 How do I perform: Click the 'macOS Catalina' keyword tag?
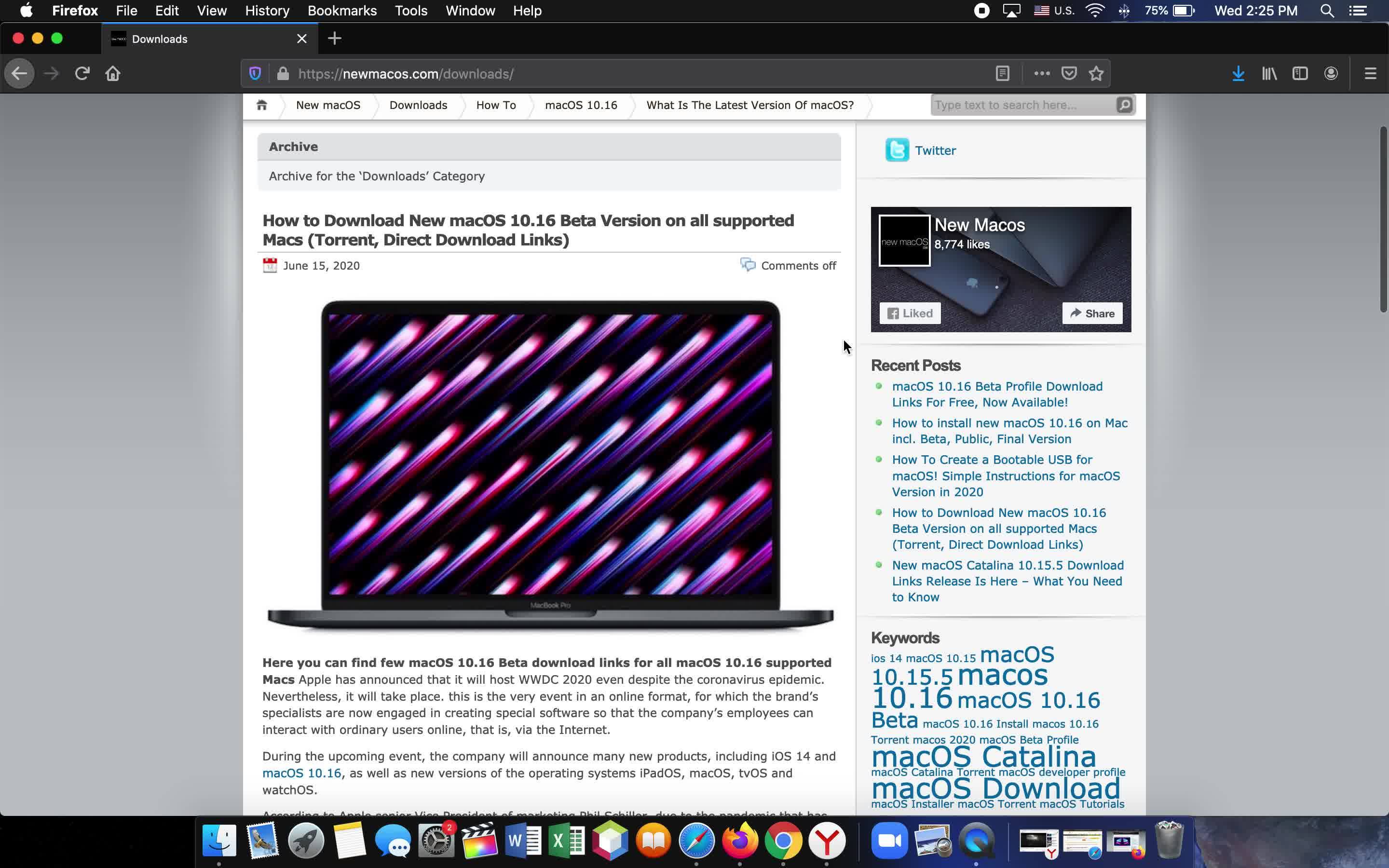point(983,756)
